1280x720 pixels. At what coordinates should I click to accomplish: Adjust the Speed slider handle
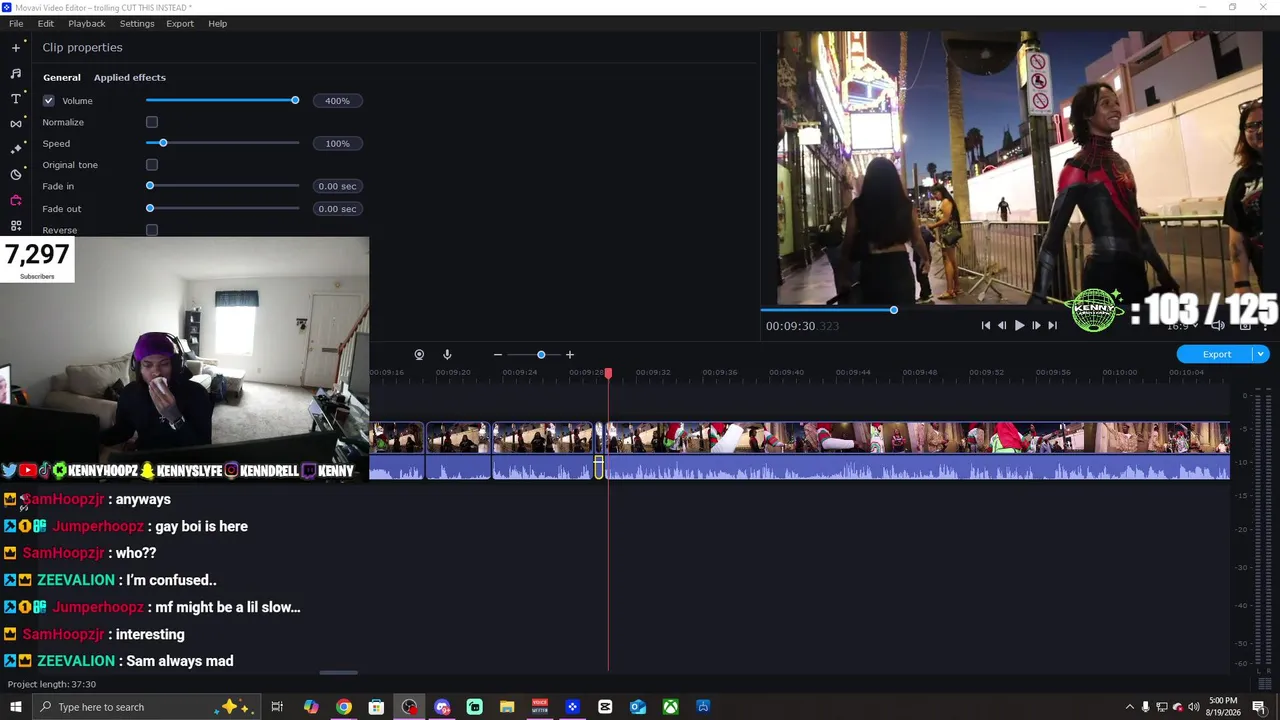[163, 143]
